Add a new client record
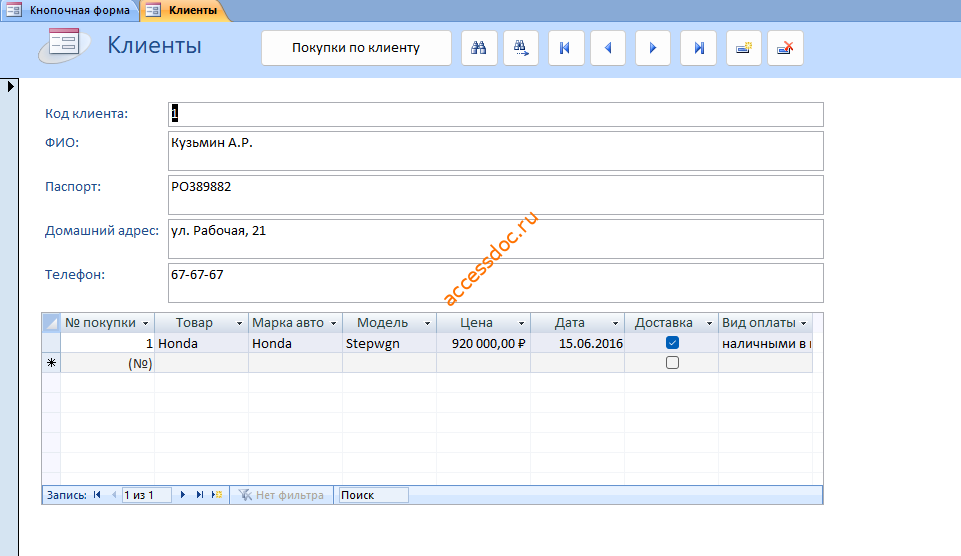The image size is (961, 556). click(744, 48)
